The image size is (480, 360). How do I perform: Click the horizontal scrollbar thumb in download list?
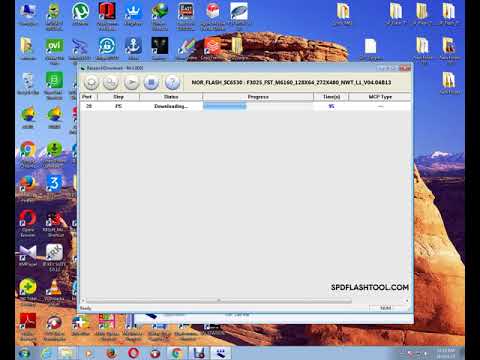pos(219,301)
